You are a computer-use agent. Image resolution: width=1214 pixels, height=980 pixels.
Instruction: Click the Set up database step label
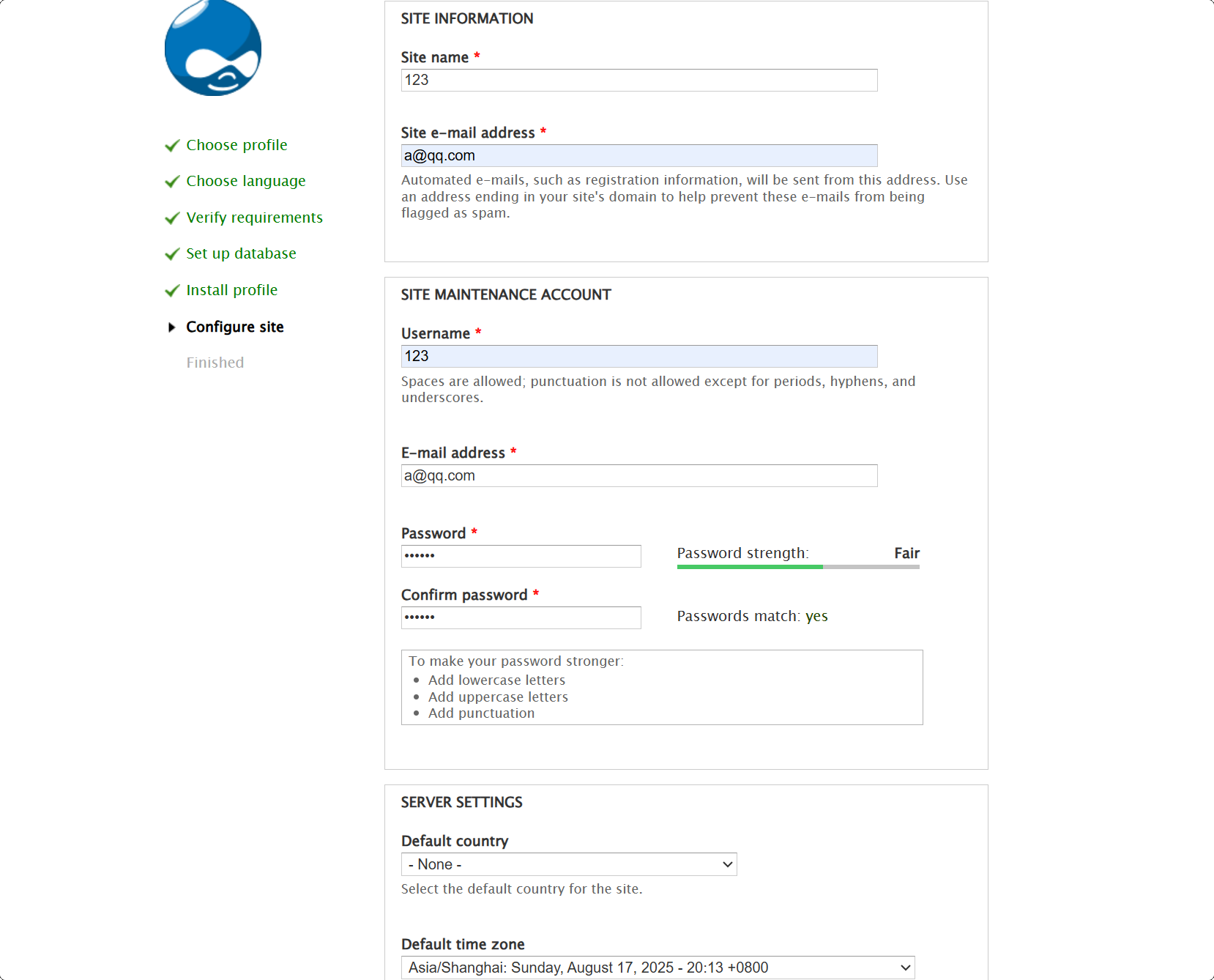[241, 253]
